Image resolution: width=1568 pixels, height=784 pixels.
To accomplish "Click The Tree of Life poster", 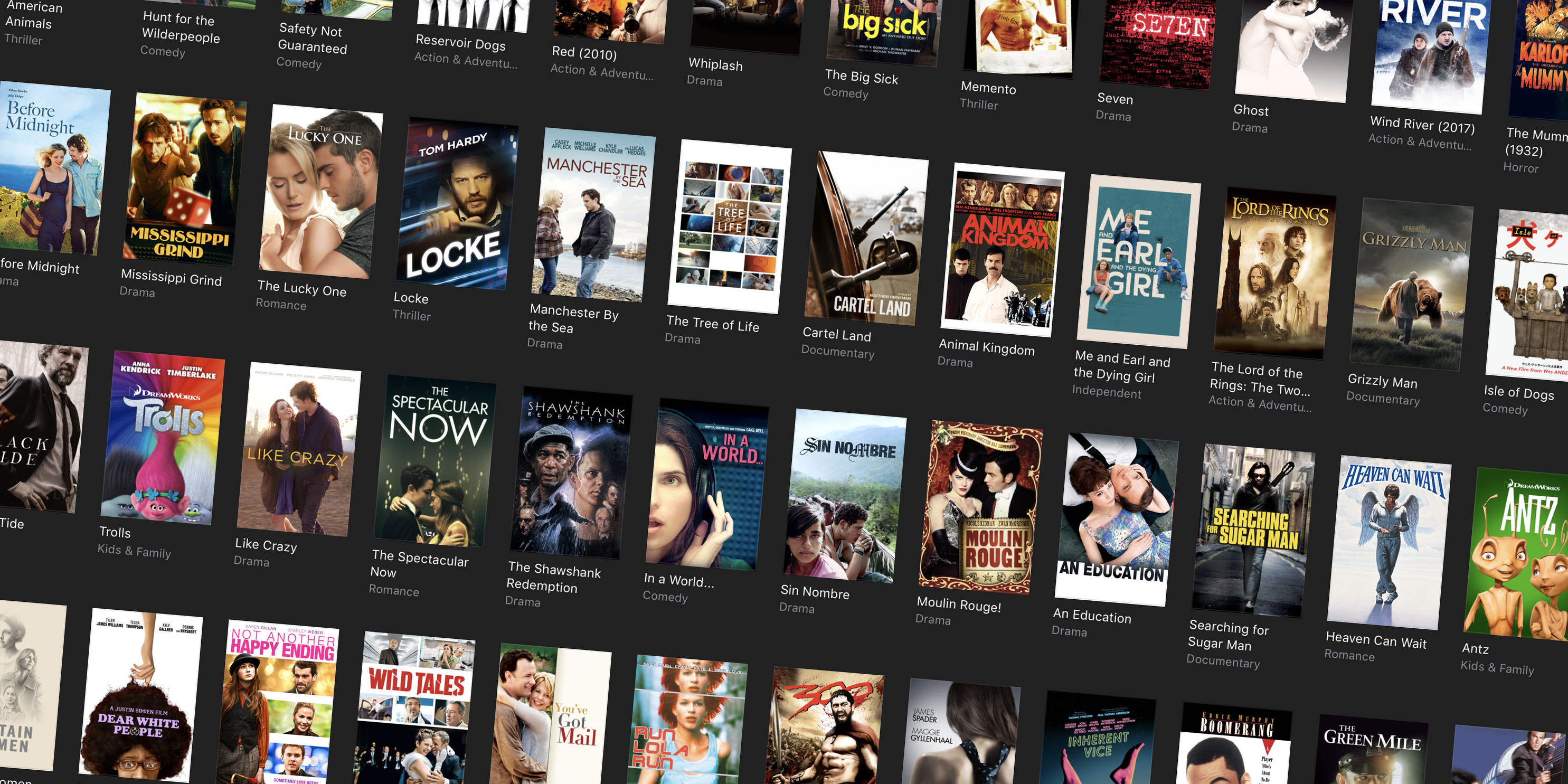I will click(729, 226).
